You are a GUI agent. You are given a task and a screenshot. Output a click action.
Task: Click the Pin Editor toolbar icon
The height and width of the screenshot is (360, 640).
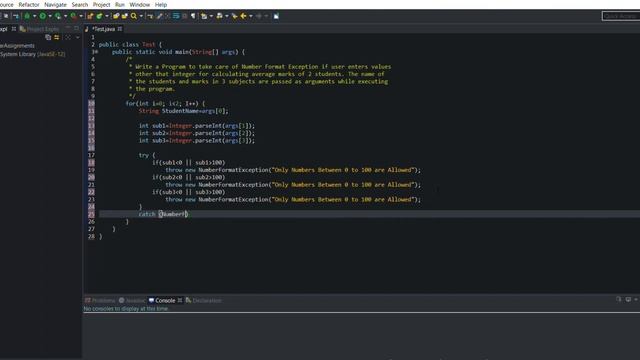[276, 16]
